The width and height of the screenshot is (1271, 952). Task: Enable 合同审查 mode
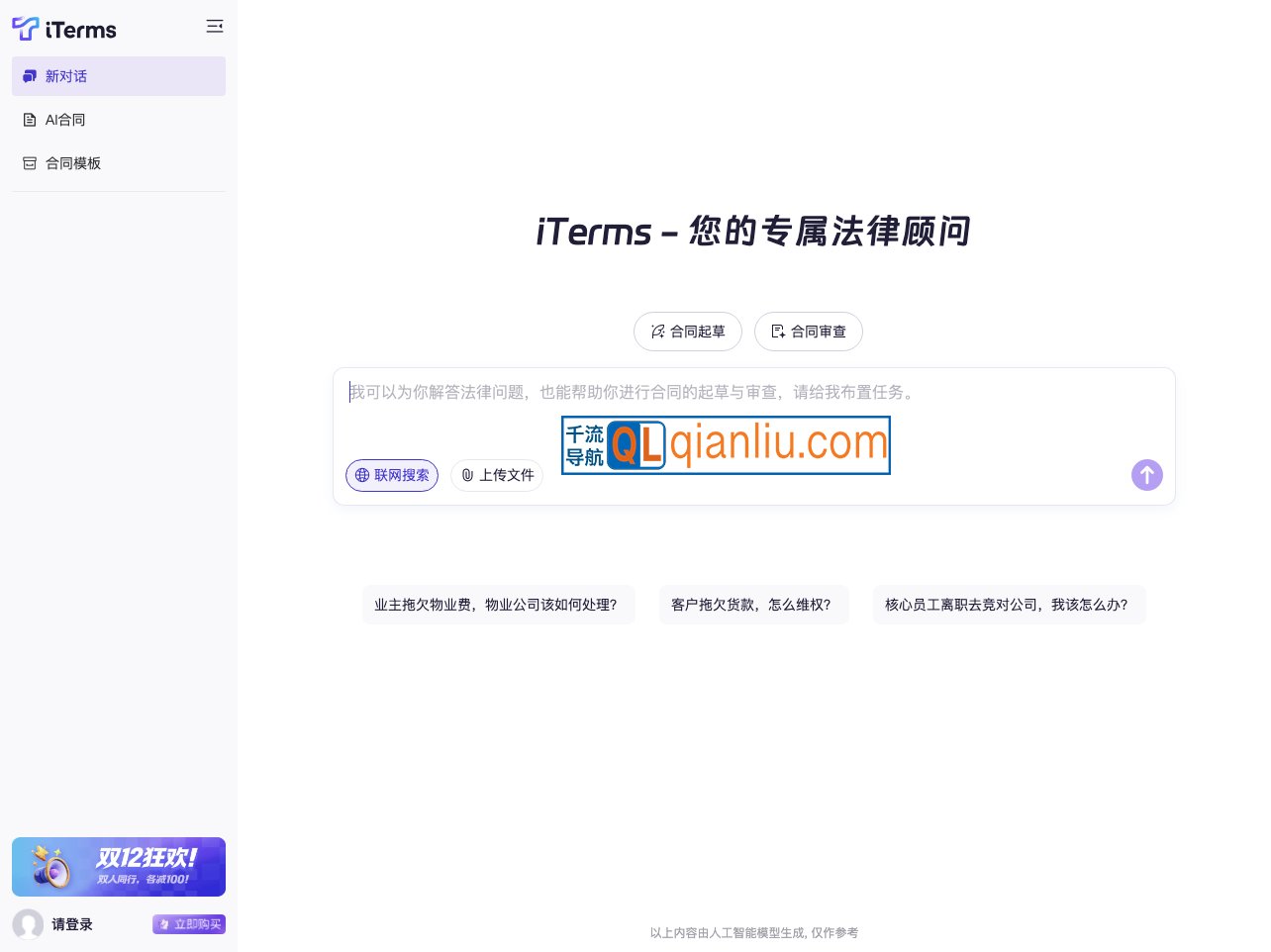click(x=809, y=332)
